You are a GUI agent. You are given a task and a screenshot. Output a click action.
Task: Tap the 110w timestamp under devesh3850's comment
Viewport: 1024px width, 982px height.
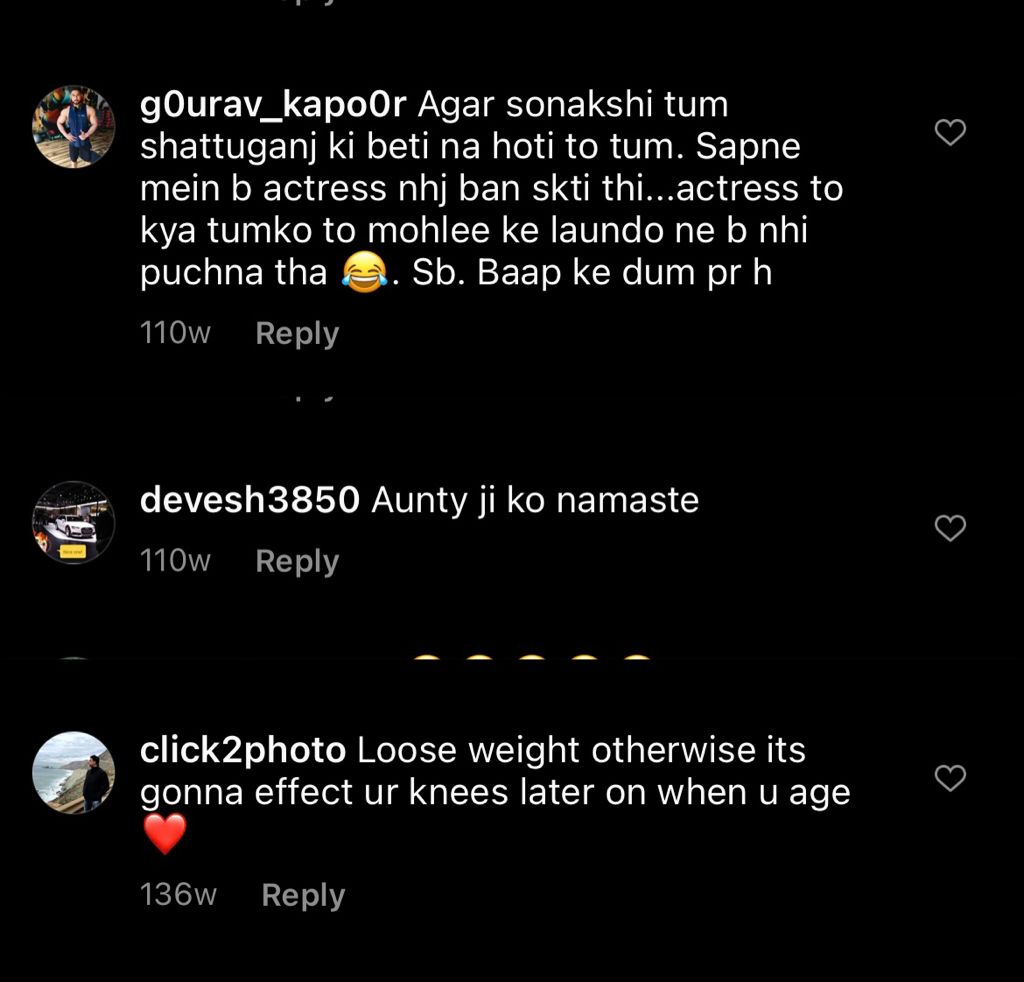click(x=175, y=561)
